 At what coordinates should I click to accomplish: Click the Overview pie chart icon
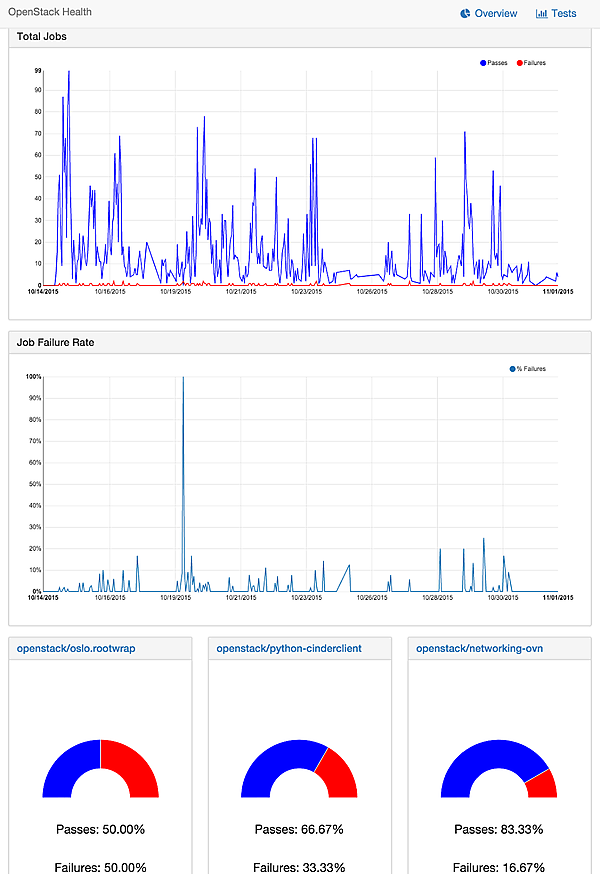pos(465,13)
